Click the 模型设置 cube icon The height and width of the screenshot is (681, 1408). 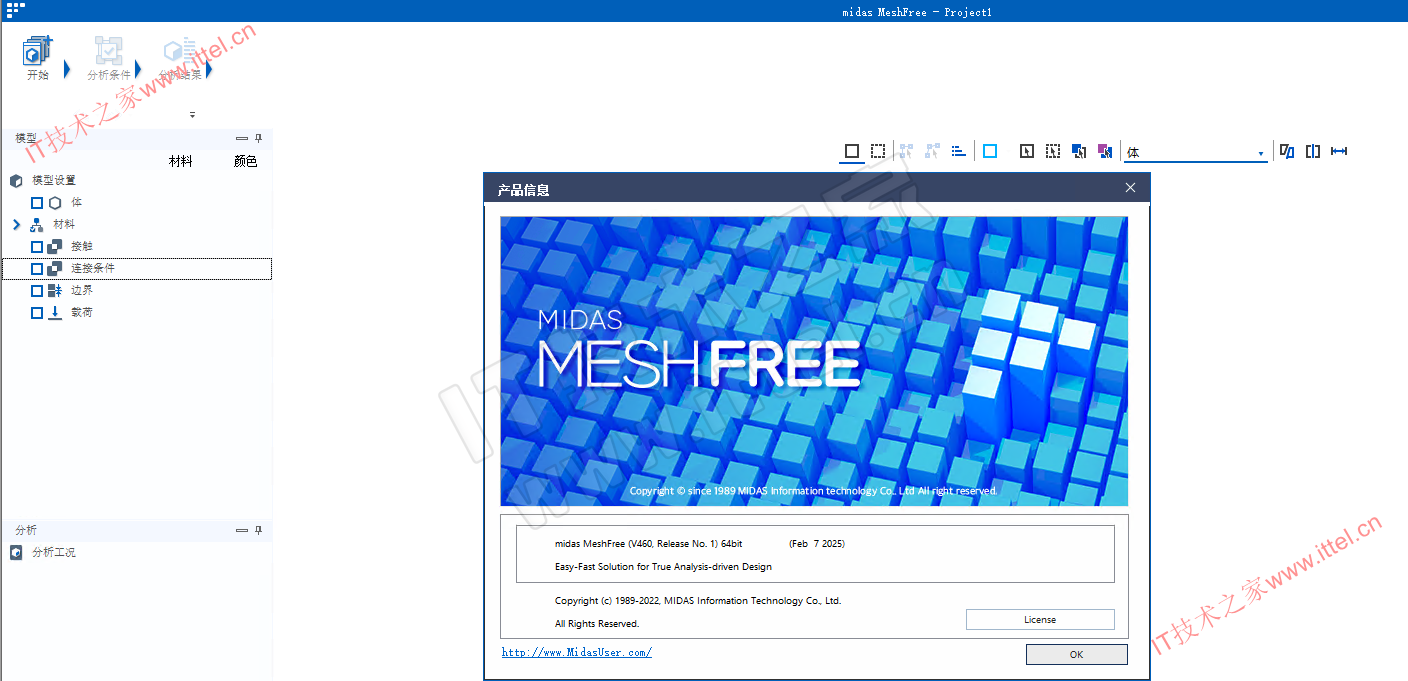coord(16,181)
